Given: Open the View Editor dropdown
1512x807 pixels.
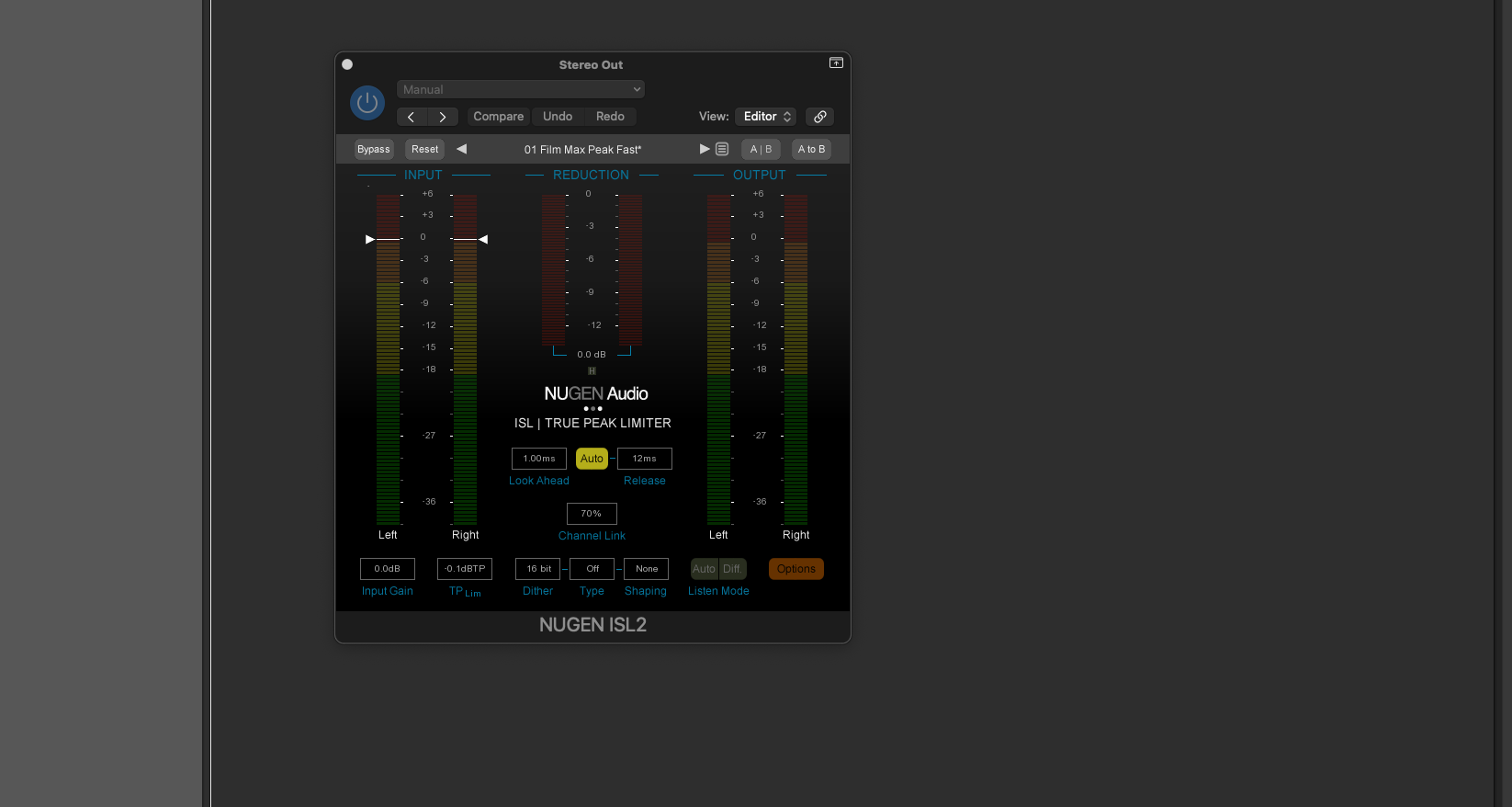Looking at the screenshot, I should [766, 117].
